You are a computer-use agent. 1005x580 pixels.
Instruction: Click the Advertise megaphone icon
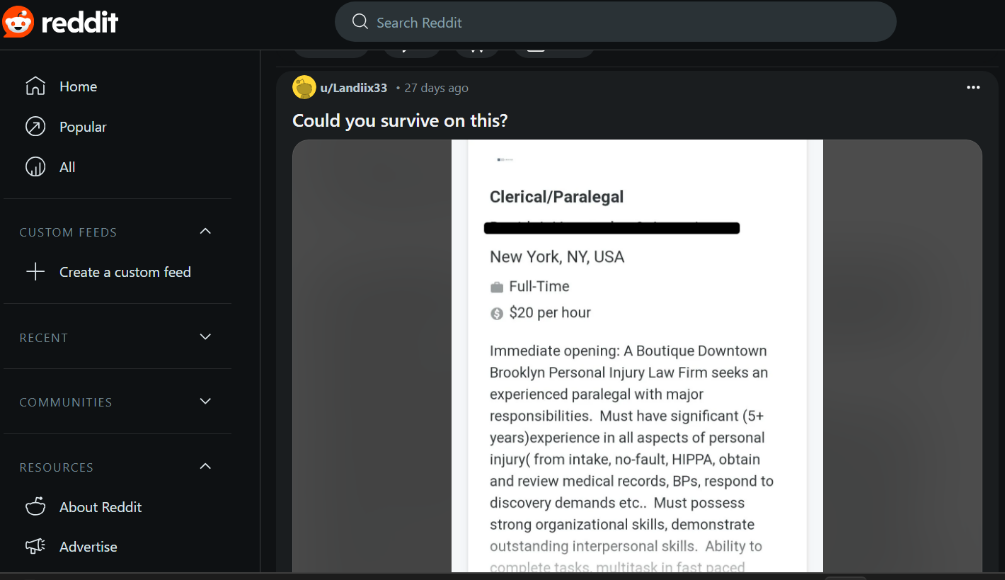click(x=35, y=546)
